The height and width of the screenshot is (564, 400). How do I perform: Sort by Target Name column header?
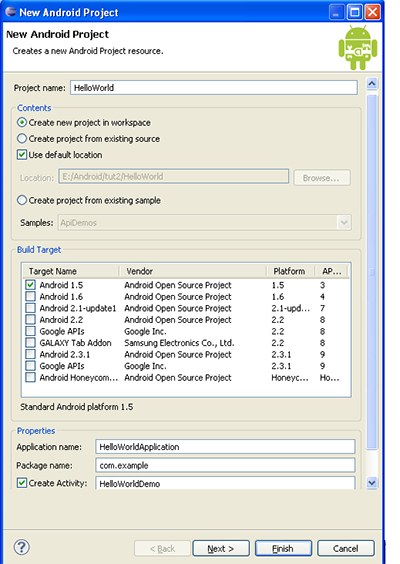[71, 271]
